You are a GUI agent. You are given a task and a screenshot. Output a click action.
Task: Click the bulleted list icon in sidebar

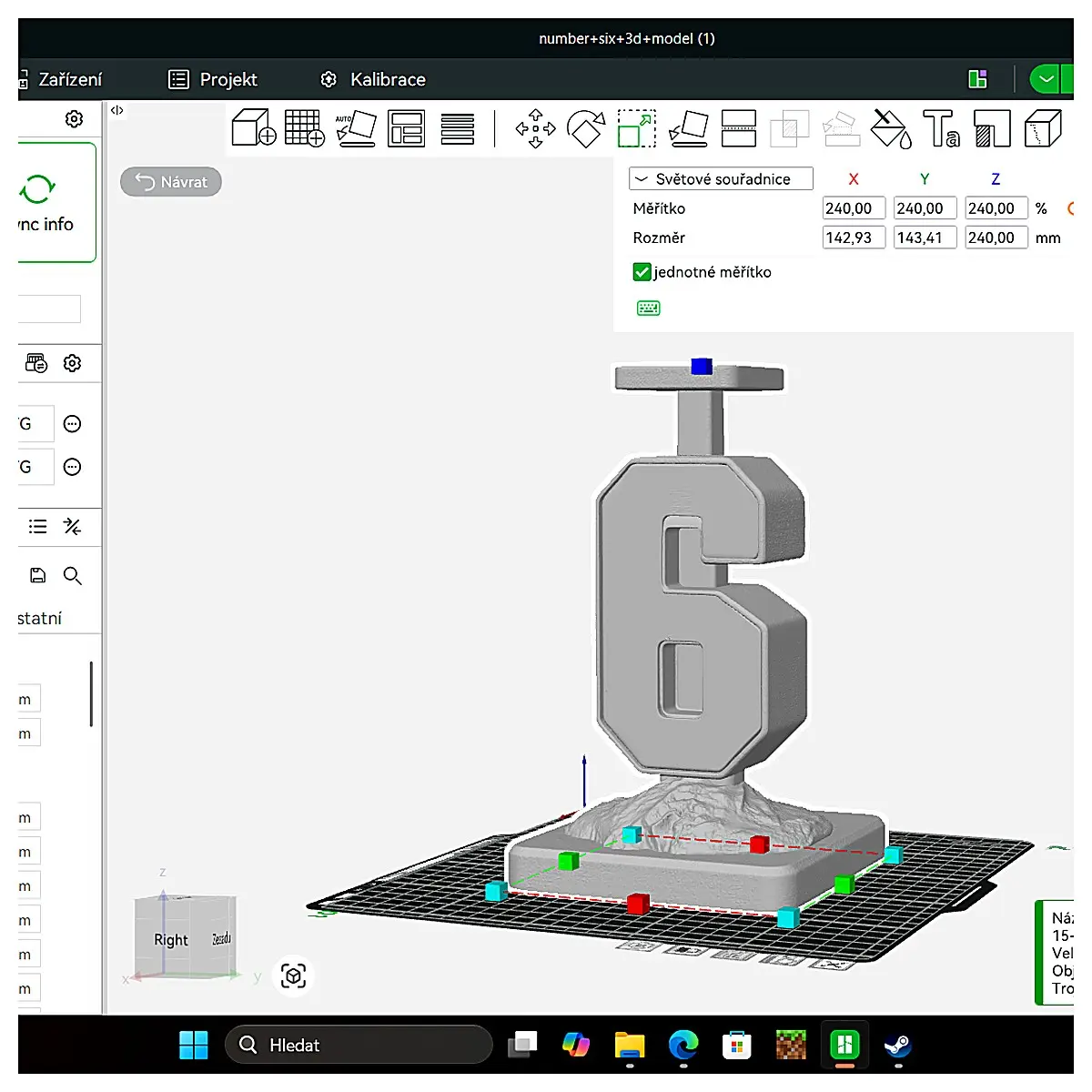(x=37, y=526)
